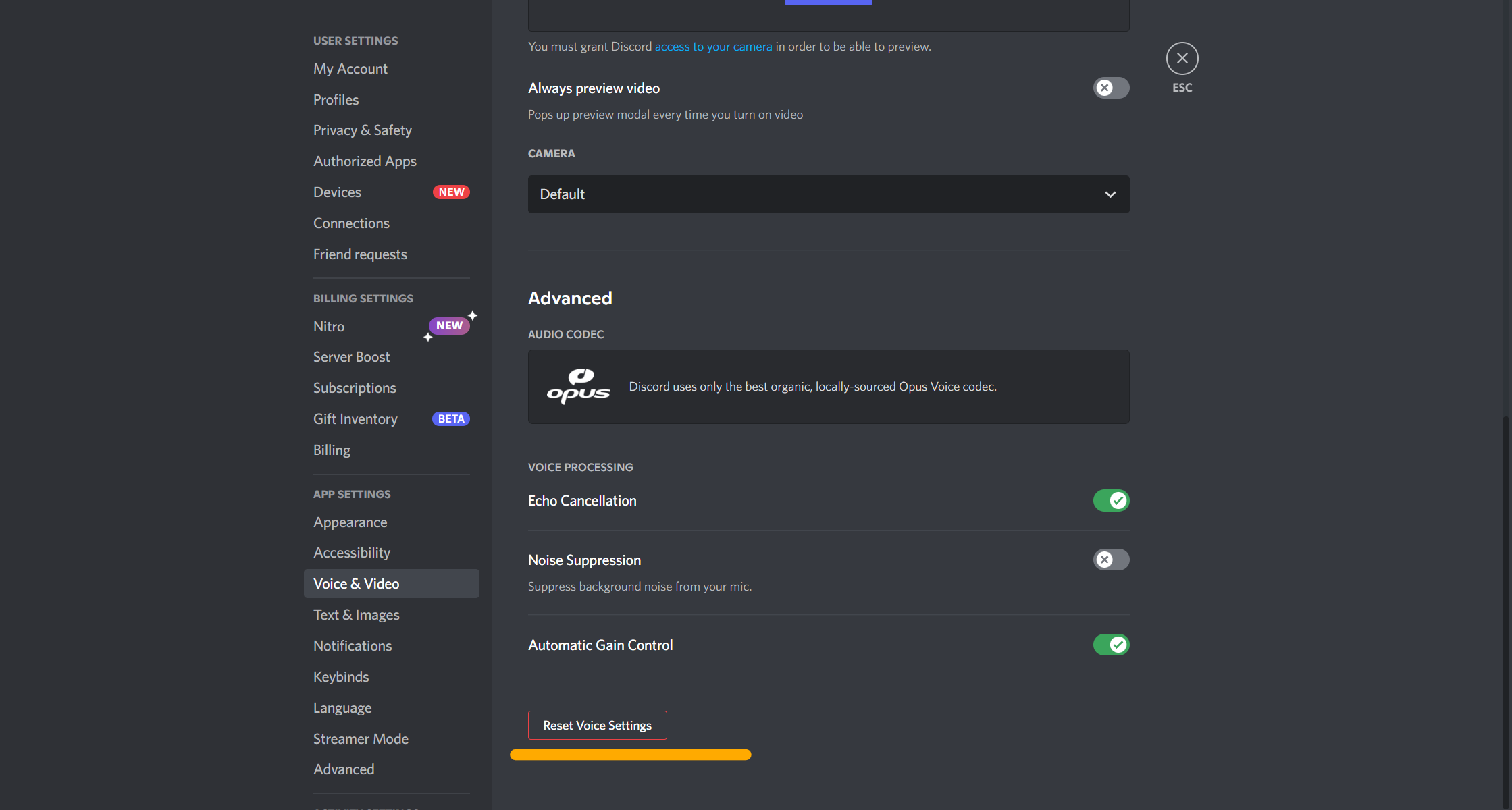
Task: Click the Reset Voice Settings button
Action: coord(597,725)
